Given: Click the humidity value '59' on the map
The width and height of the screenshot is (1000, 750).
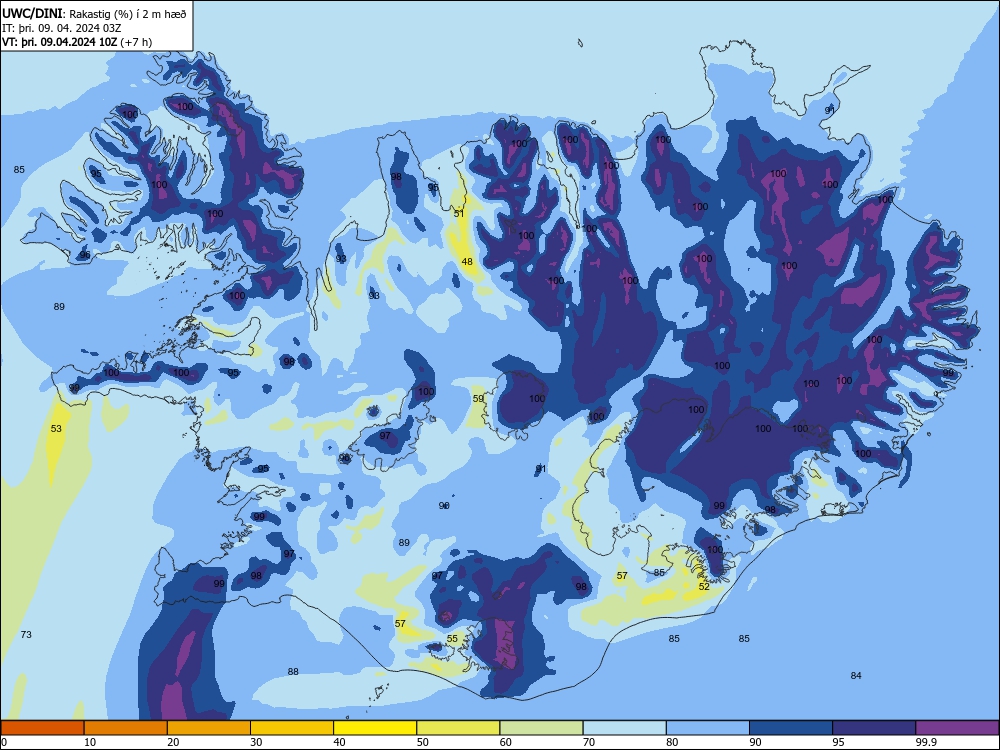Looking at the screenshot, I should [x=478, y=399].
